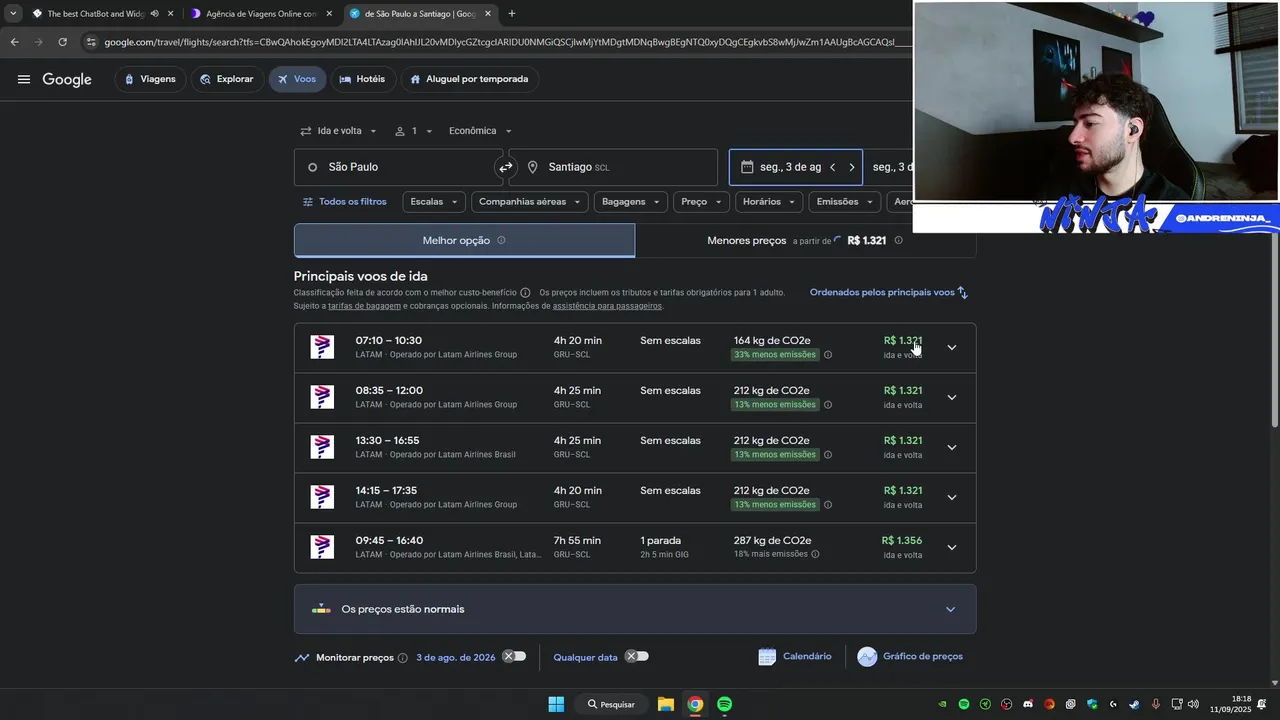Expand the 13:30 – 16:55 flight details
This screenshot has height=720, width=1280.
click(951, 447)
